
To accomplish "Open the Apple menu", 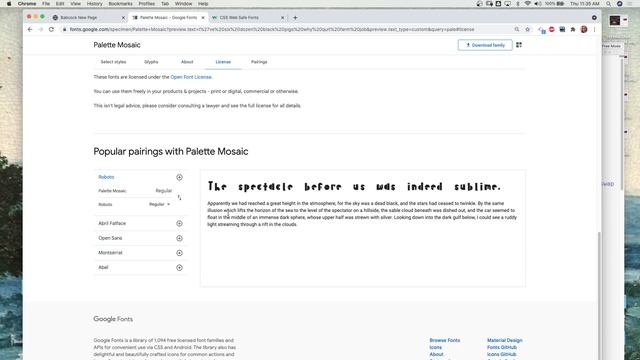I will point(9,4).
